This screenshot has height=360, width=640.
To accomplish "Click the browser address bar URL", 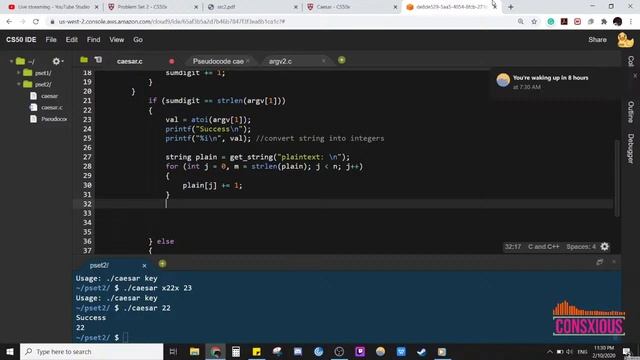I will (171, 22).
